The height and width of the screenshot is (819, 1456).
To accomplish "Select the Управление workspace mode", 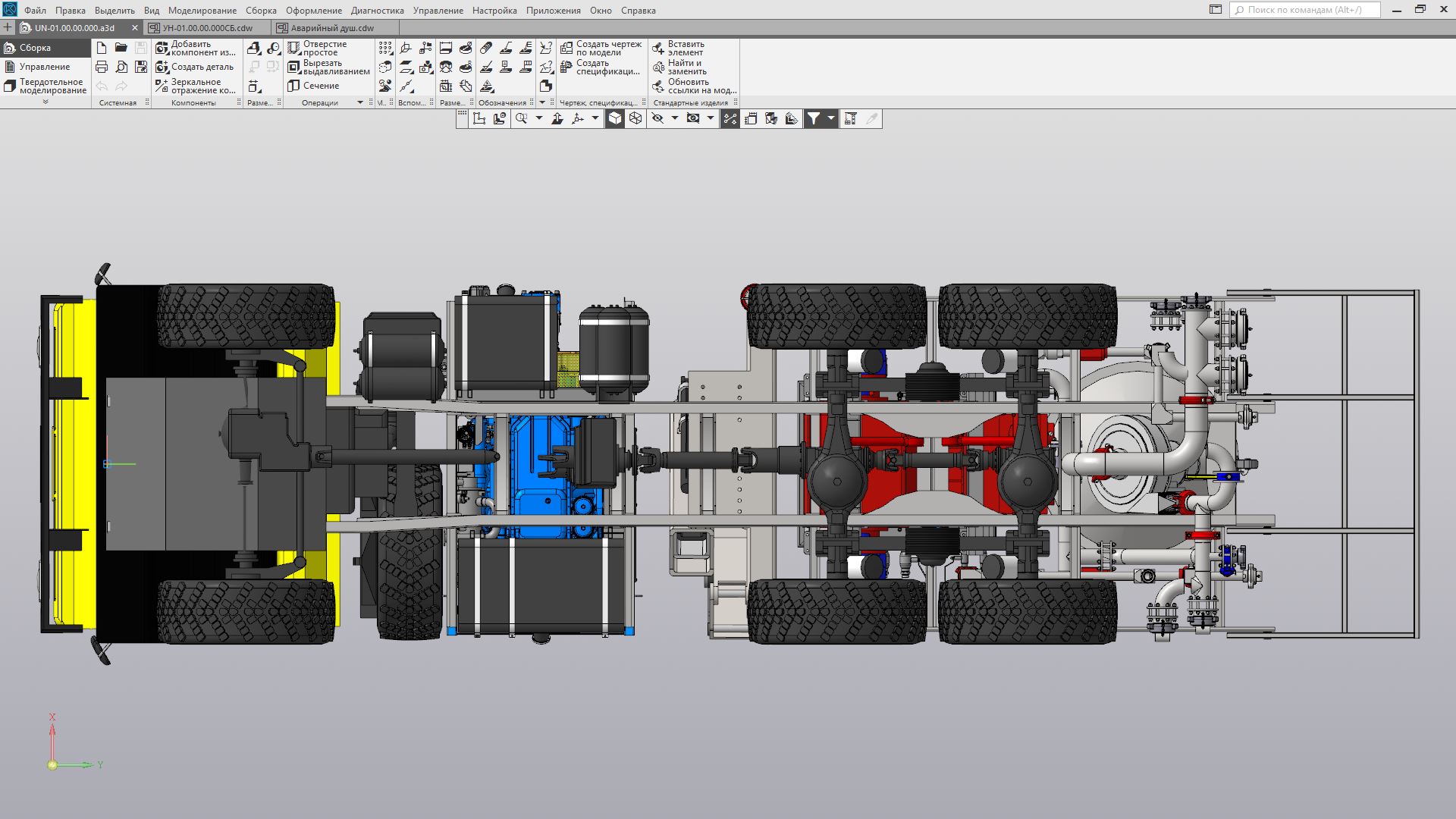I will 44,67.
